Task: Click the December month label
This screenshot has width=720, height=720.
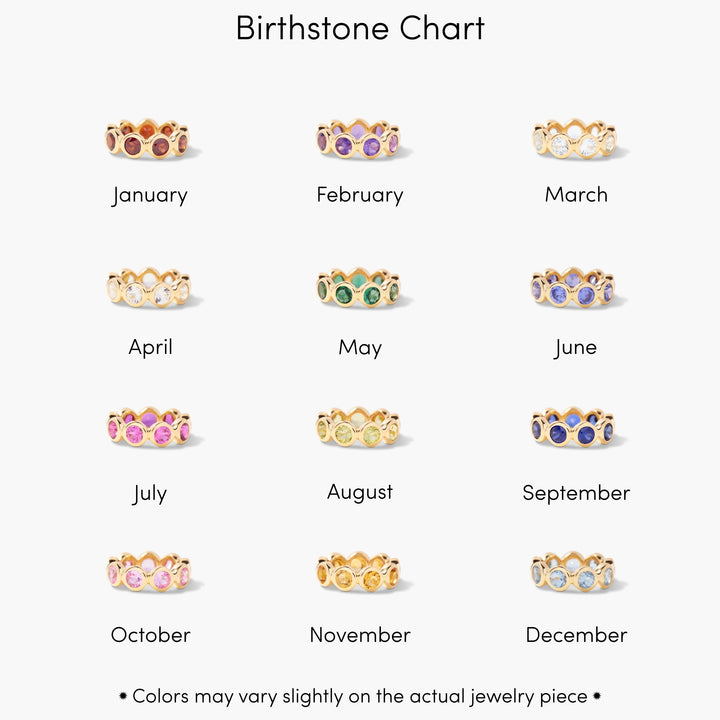Action: [576, 635]
